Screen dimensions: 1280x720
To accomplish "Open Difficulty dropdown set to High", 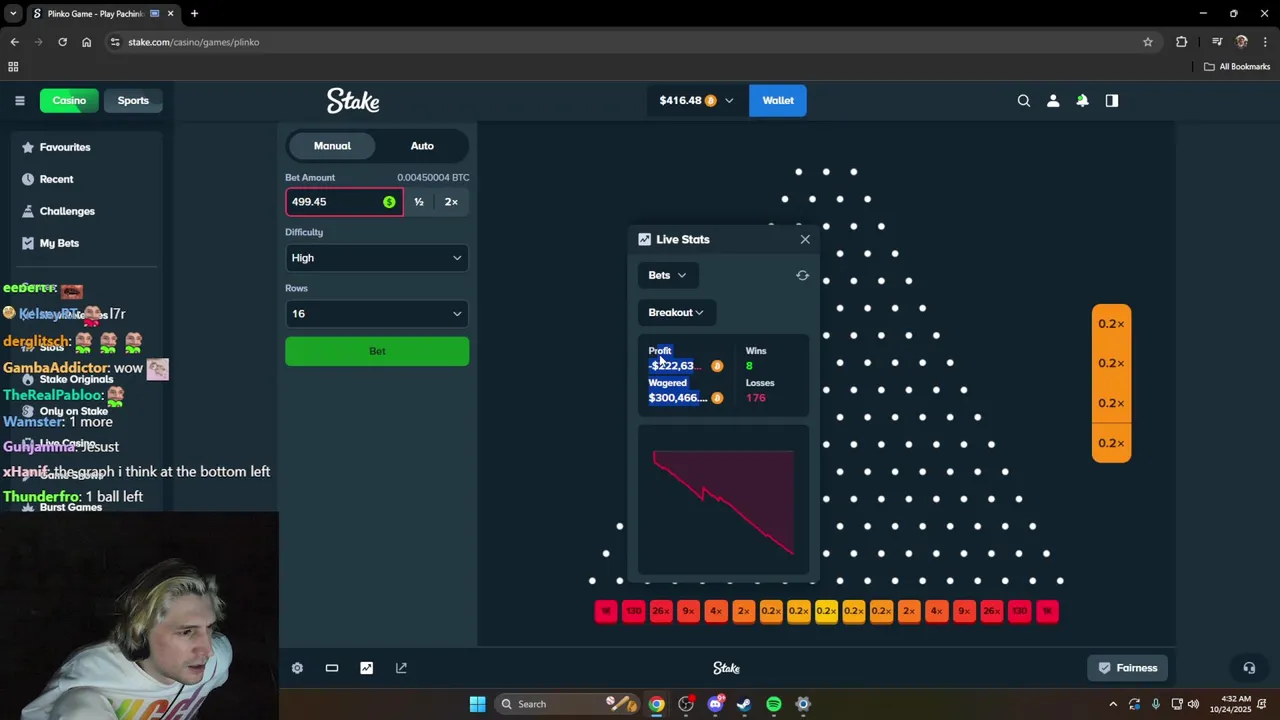I will [x=377, y=258].
